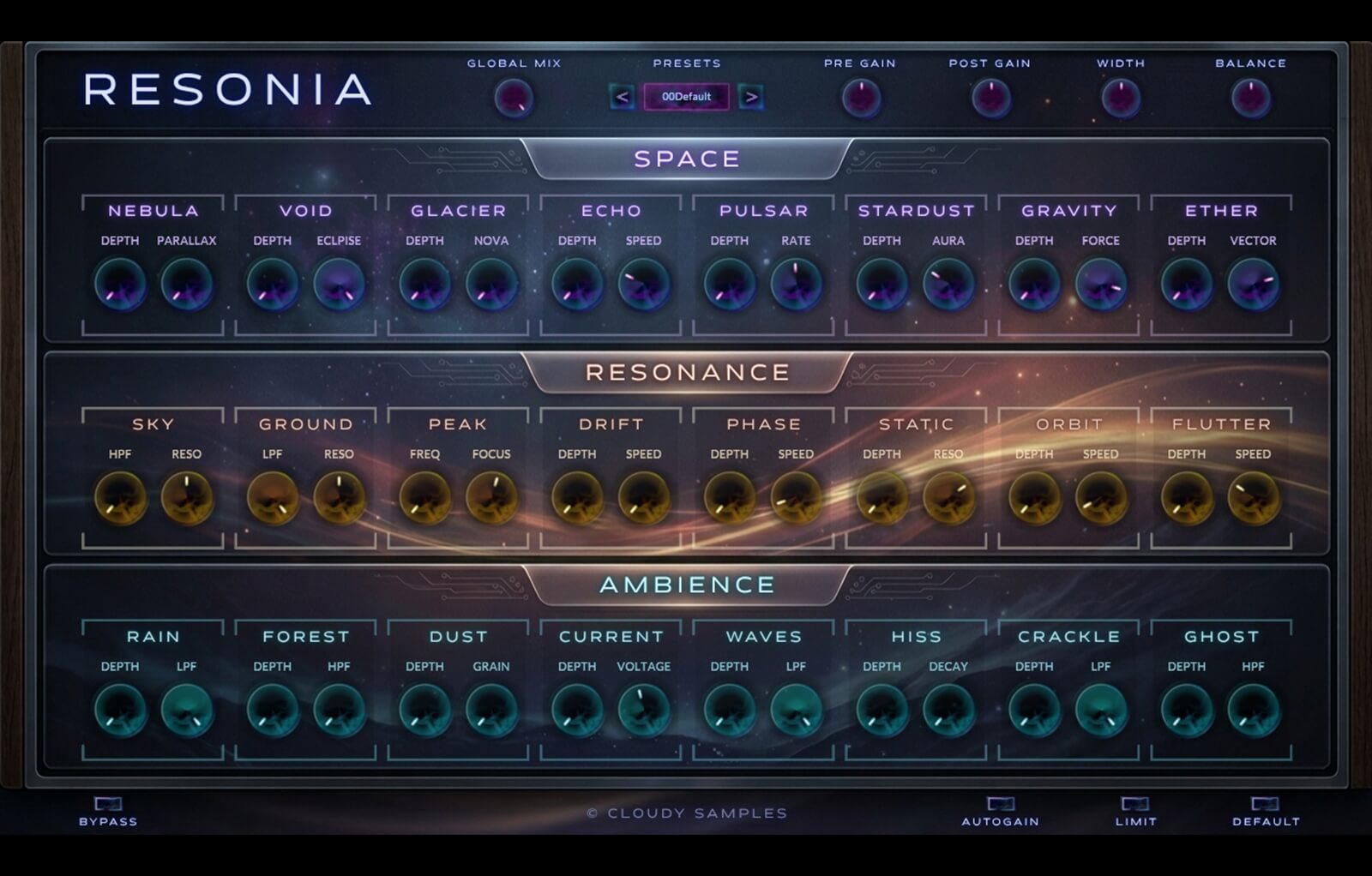Click the Current Voltage knob
The image size is (1372, 876).
coord(644,711)
